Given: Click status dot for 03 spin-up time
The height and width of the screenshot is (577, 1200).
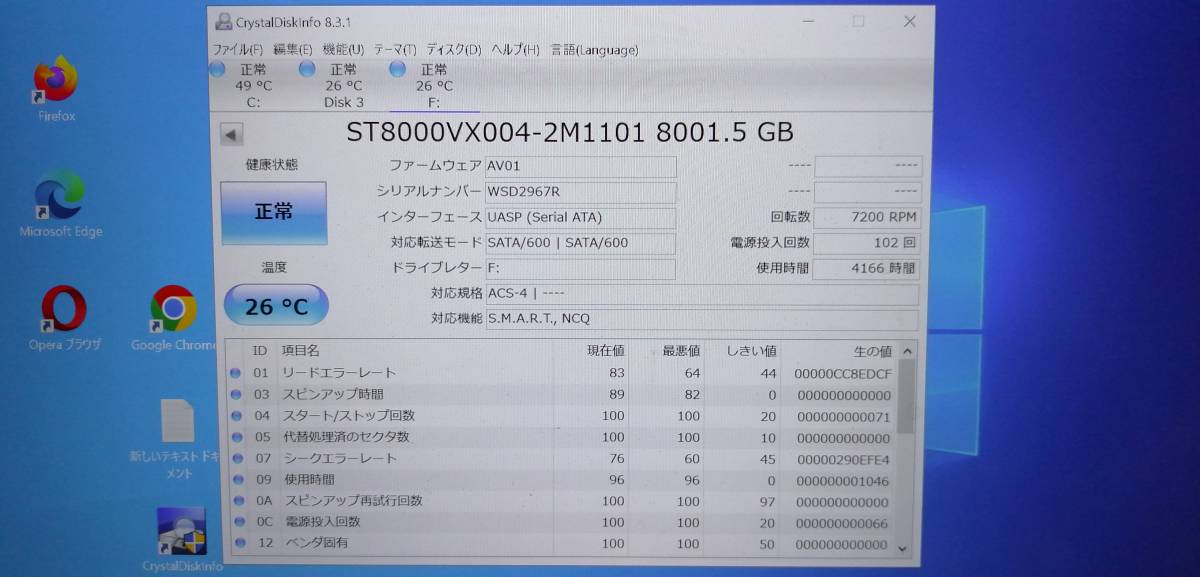Looking at the screenshot, I should 236,395.
